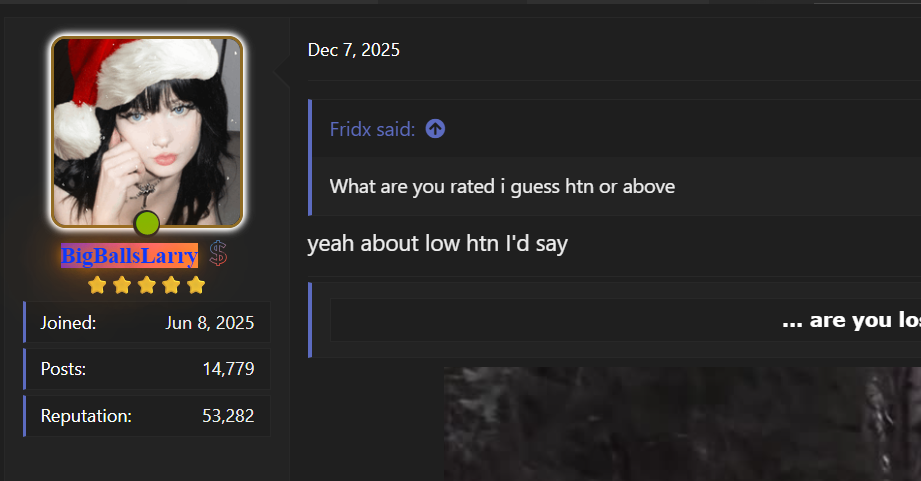Click the up-arrow icon beside Fridx said
Viewport: 921px width, 481px height.
click(435, 129)
